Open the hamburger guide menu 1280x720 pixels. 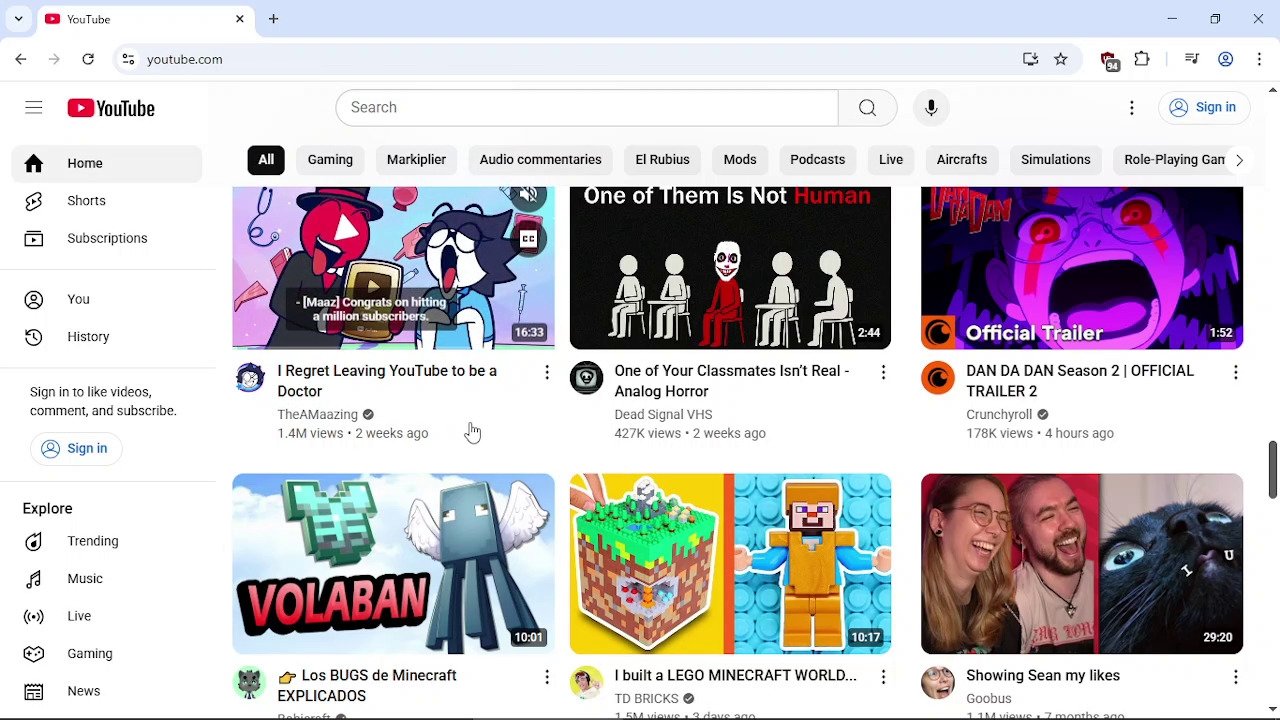click(34, 108)
